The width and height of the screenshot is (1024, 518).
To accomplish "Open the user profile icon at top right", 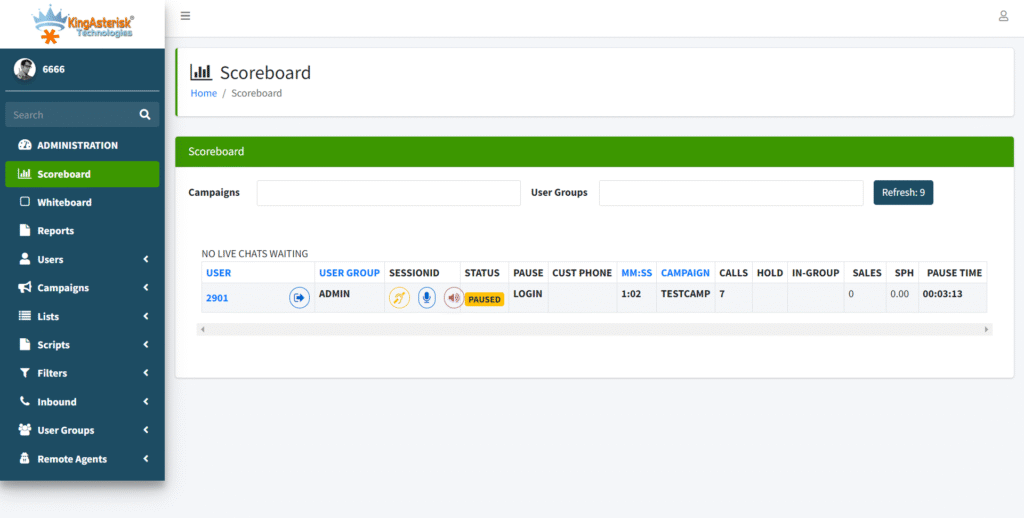I will point(1003,16).
